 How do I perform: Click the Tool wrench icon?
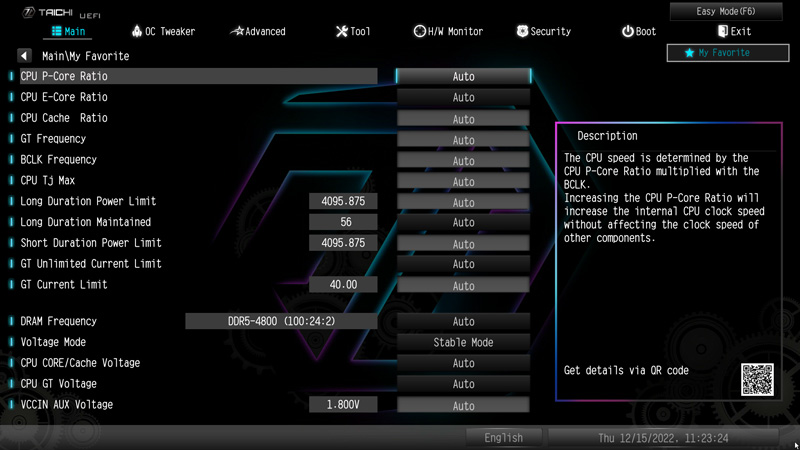click(342, 32)
